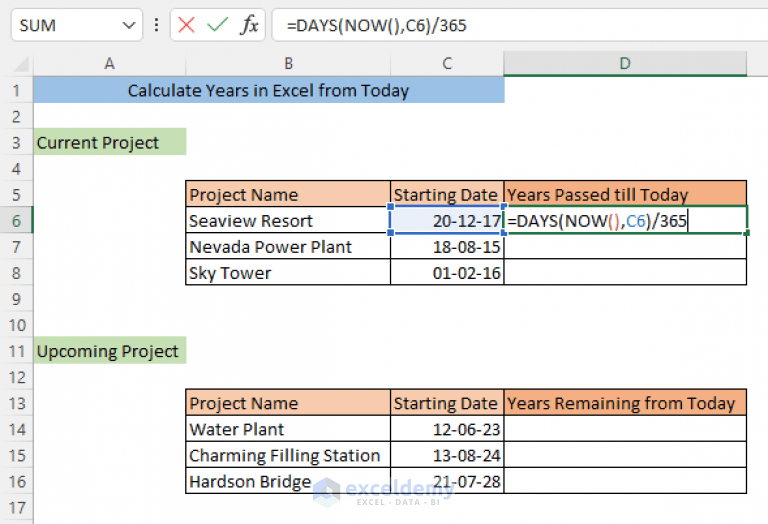Viewport: 768px width, 524px height.
Task: Click the cell being edited with =DAYS formula
Action: pyautogui.click(x=625, y=221)
